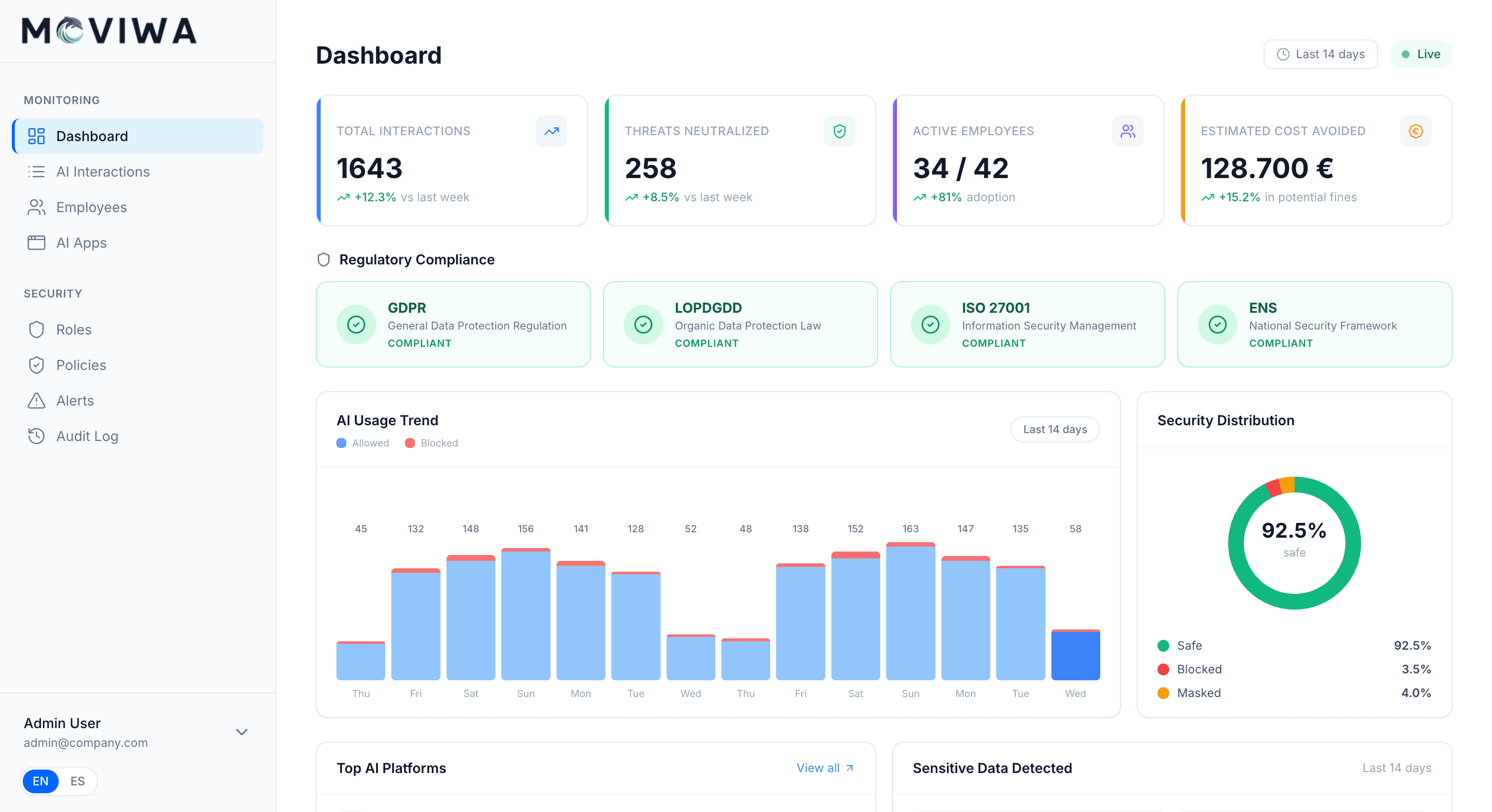The image size is (1492, 812).
Task: Select the Alerts menu entry
Action: tap(138, 400)
